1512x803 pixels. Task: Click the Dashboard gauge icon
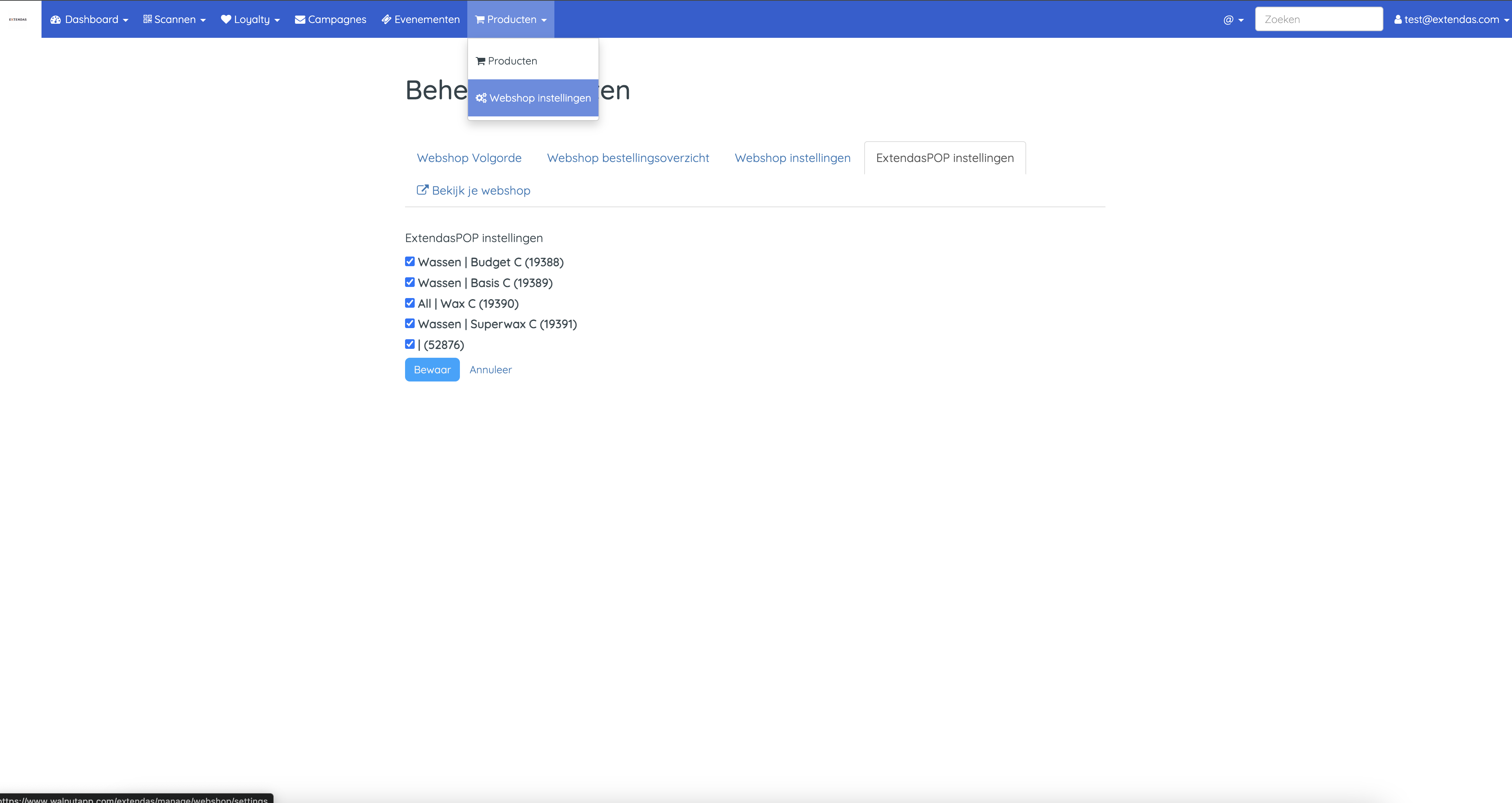(x=56, y=19)
